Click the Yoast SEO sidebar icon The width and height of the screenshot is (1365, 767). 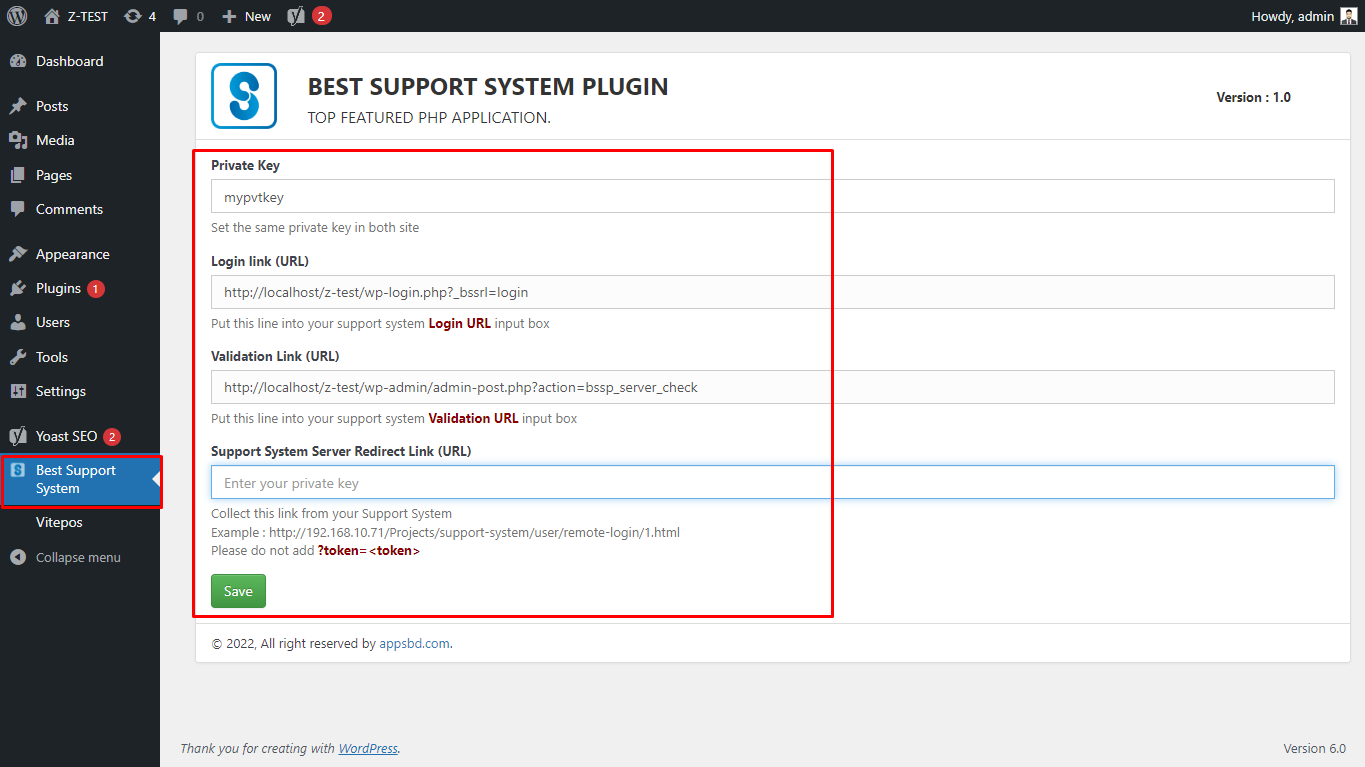[18, 436]
